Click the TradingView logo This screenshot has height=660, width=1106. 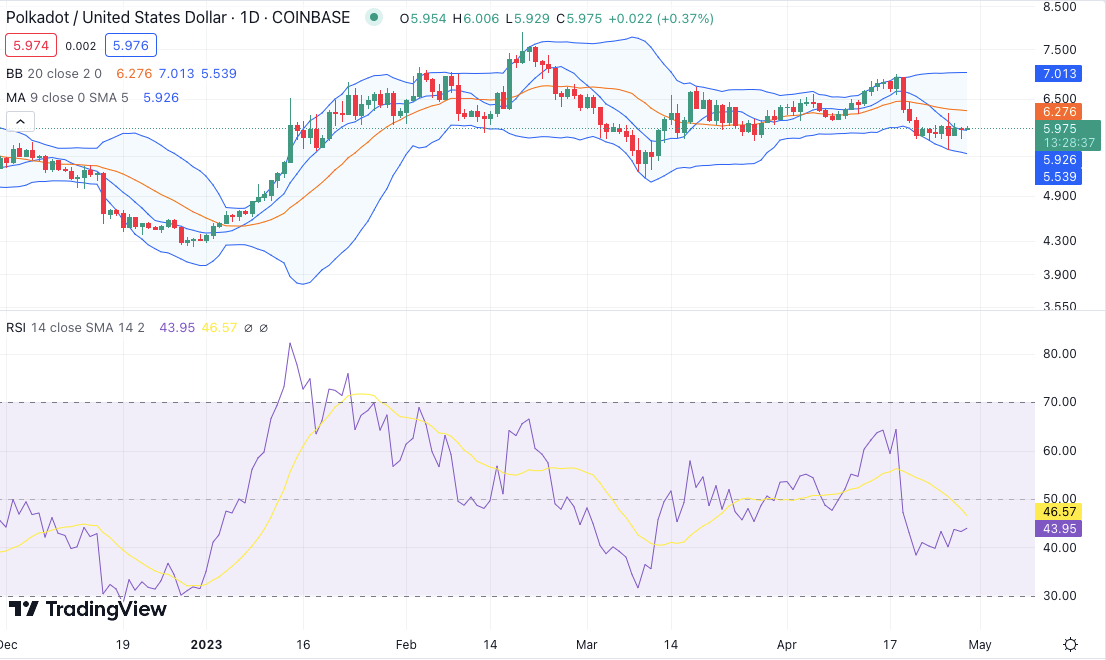pyautogui.click(x=87, y=609)
